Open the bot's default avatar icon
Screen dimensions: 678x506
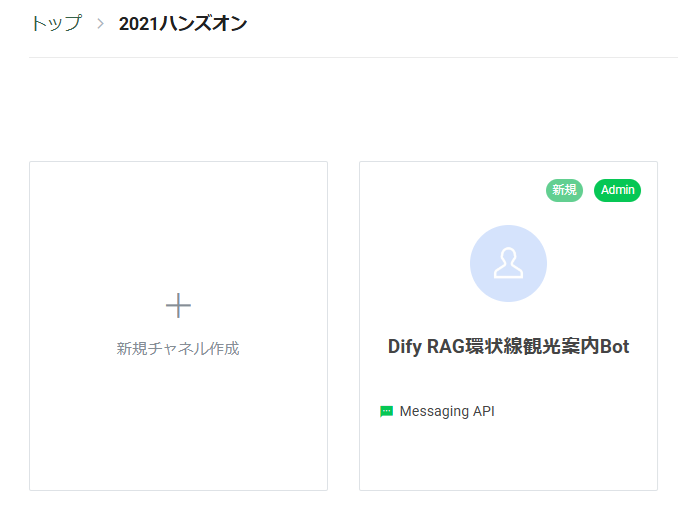pos(508,263)
